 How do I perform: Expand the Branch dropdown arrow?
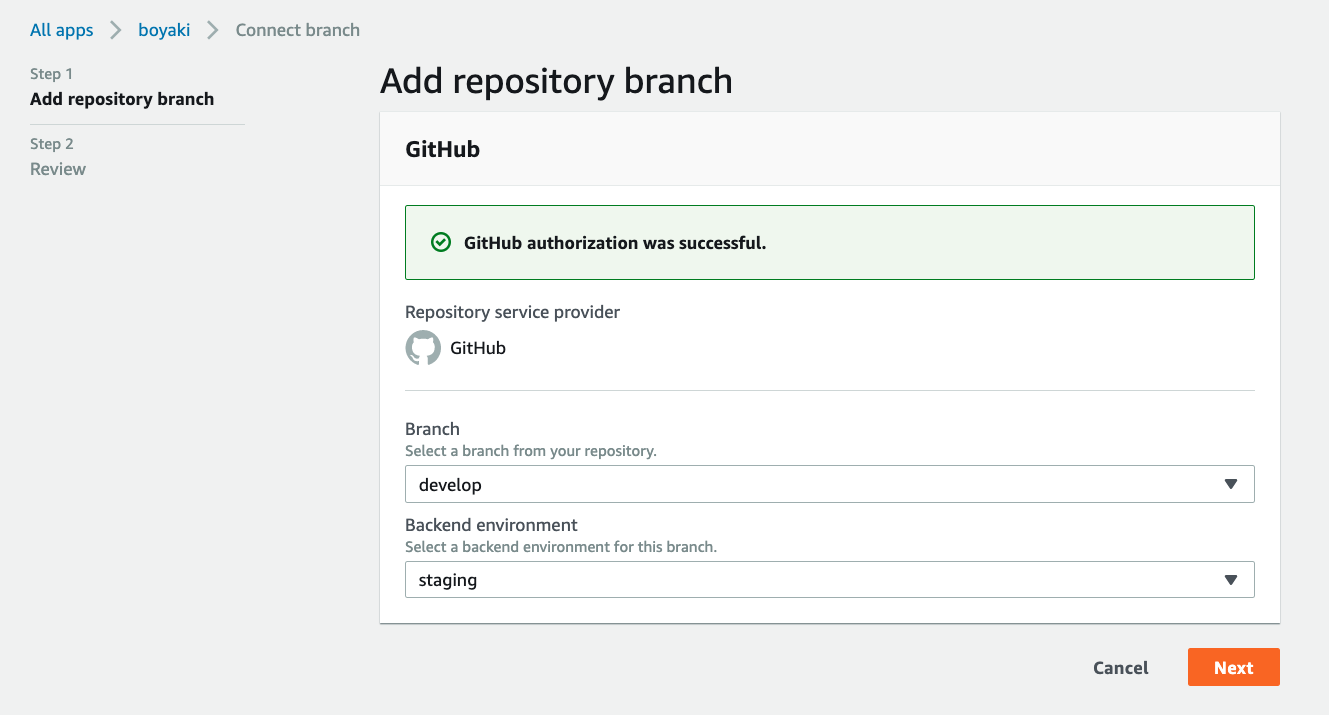pyautogui.click(x=1231, y=484)
